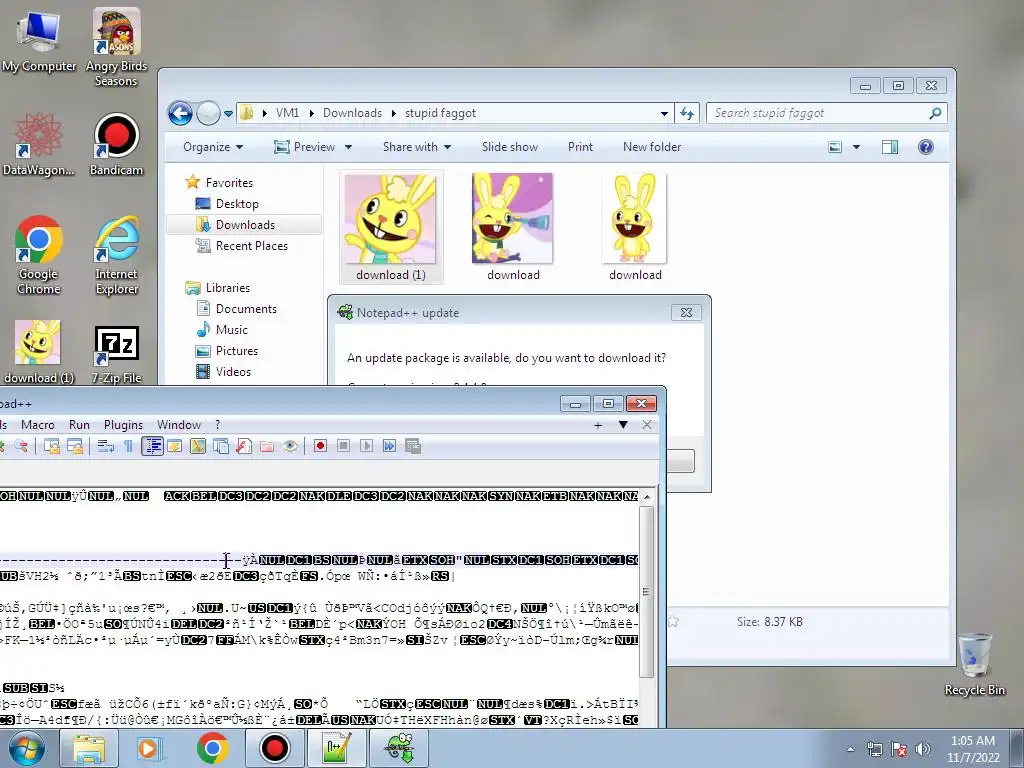Screen dimensions: 1024x768
Task: Open the Organize dropdown menu
Action: [213, 147]
